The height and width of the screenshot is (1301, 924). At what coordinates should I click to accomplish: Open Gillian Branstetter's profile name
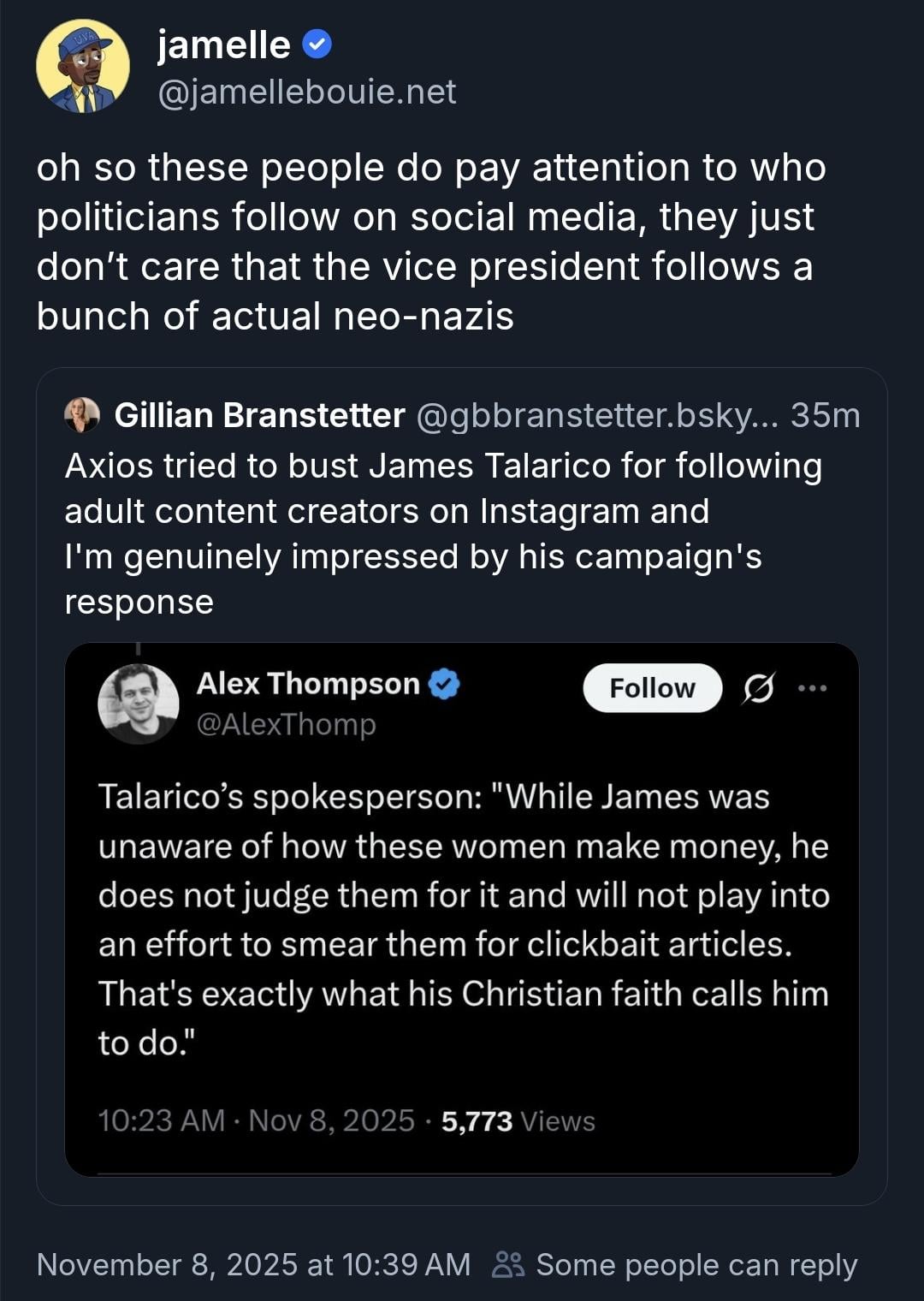[x=259, y=415]
